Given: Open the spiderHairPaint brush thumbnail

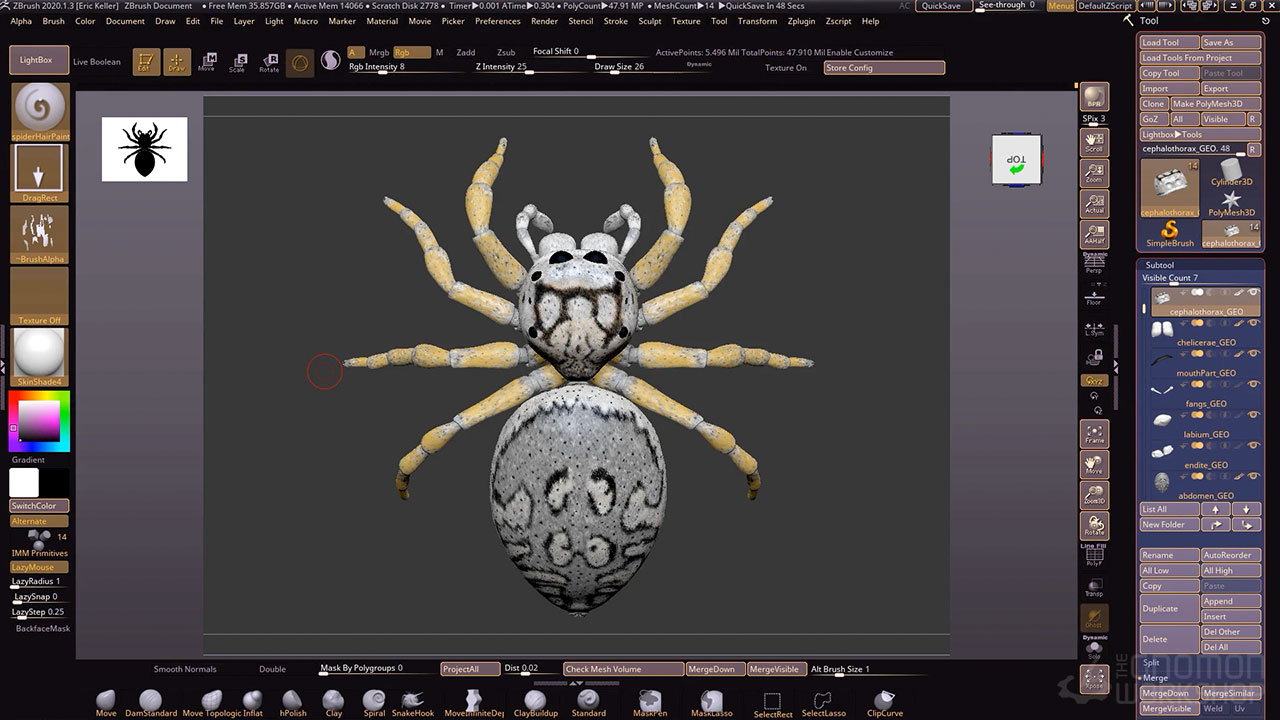Looking at the screenshot, I should [40, 112].
